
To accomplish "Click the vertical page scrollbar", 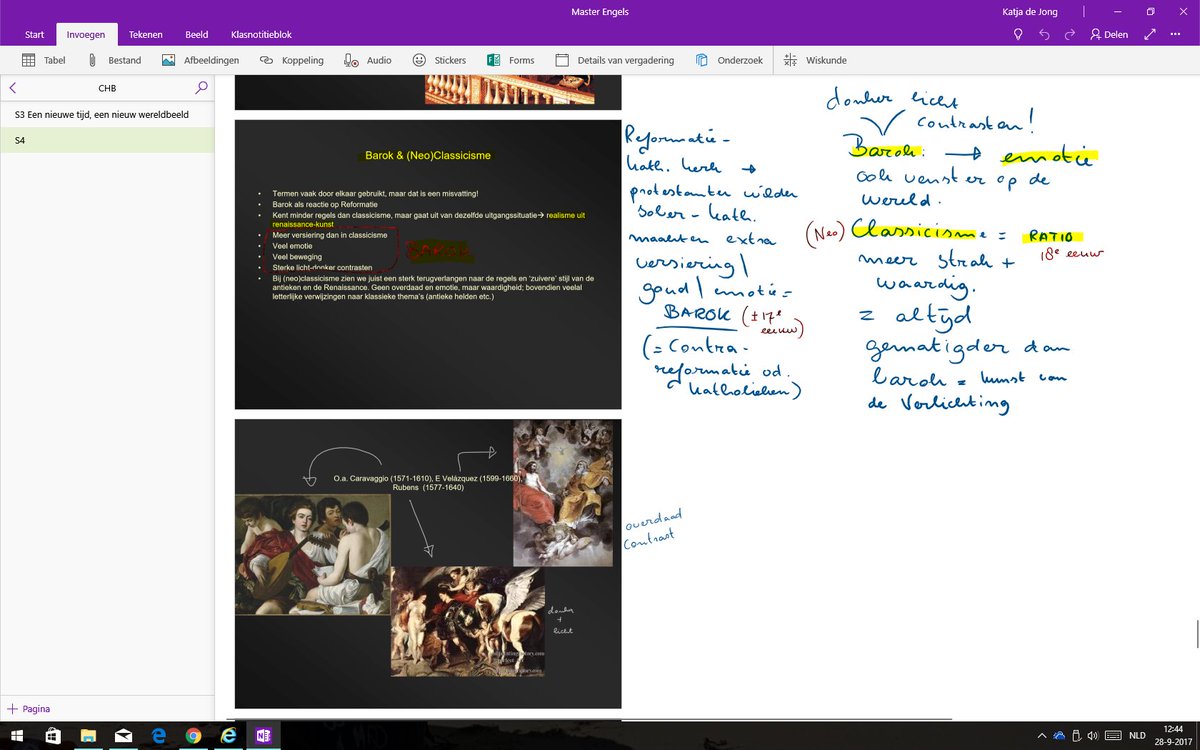I will click(1196, 634).
